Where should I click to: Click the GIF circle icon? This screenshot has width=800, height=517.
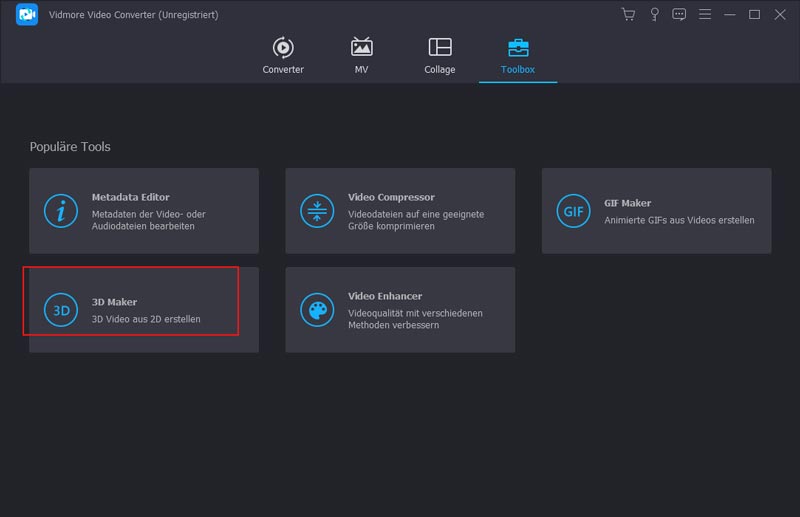click(573, 211)
